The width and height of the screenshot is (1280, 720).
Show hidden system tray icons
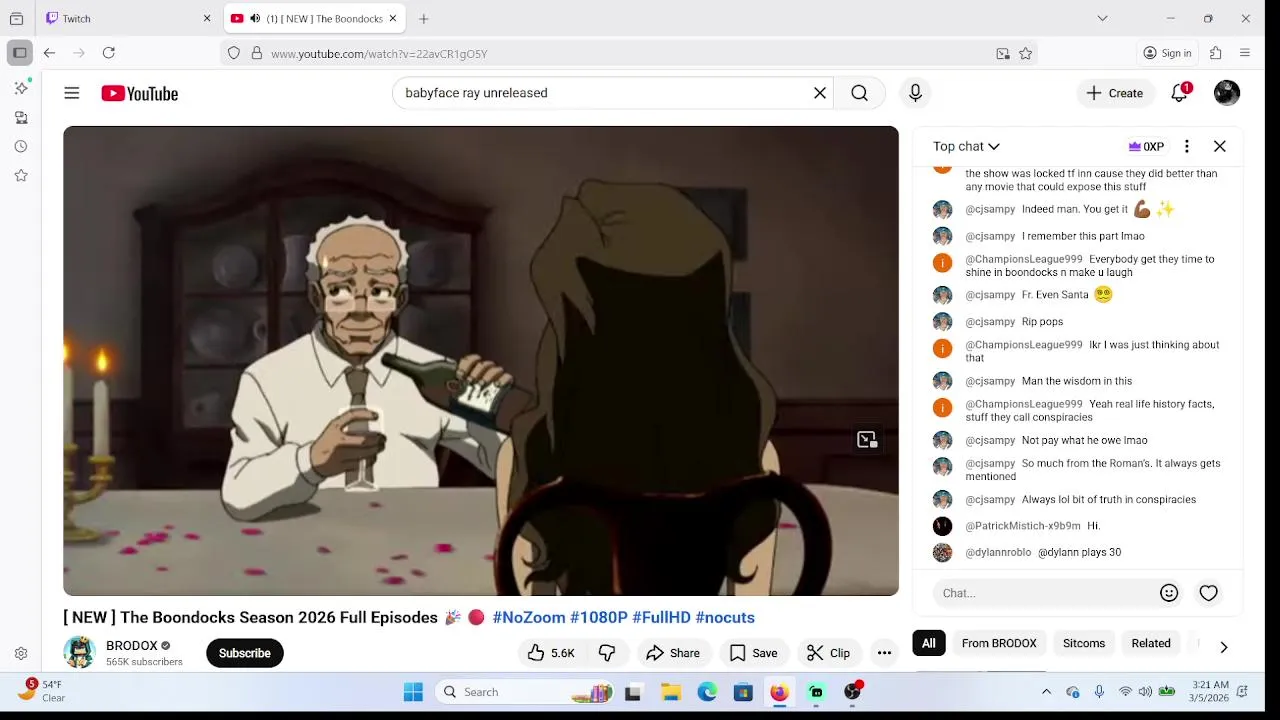(1046, 692)
